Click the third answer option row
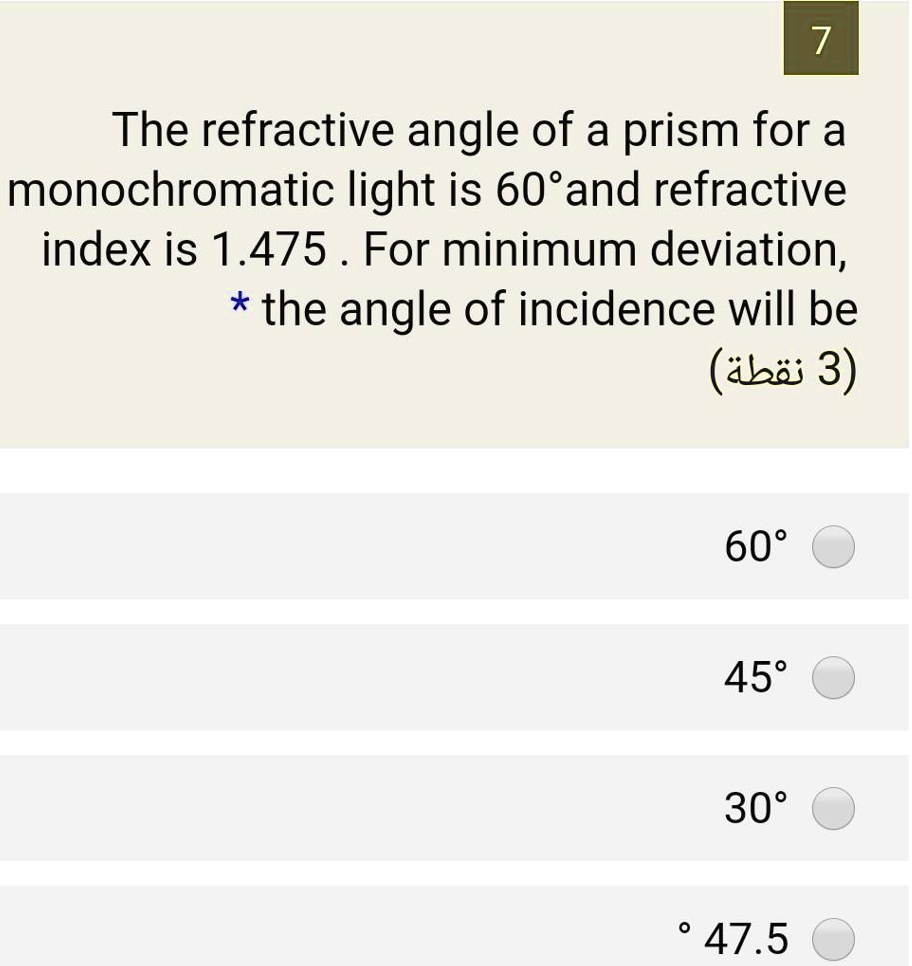Viewport: 912px width, 966px height. click(x=456, y=808)
